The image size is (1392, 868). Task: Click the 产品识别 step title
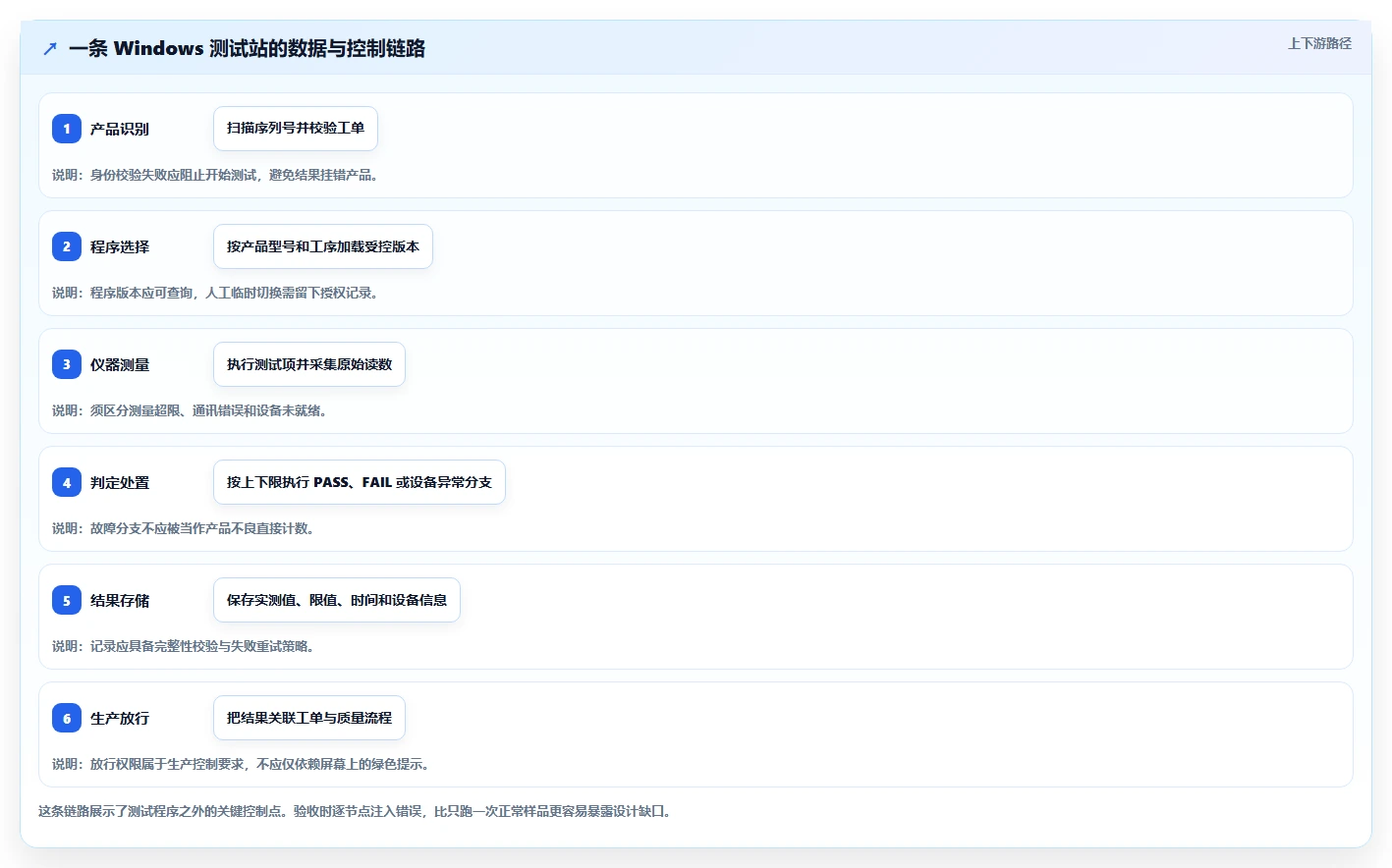pos(120,129)
